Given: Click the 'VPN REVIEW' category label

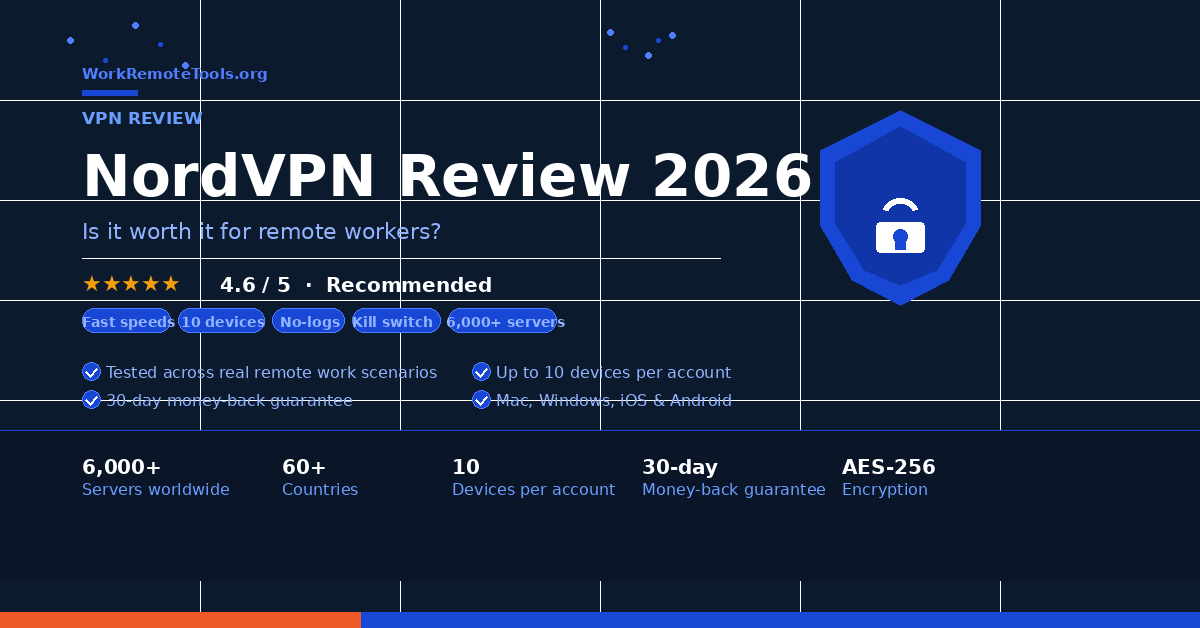Looking at the screenshot, I should (142, 118).
